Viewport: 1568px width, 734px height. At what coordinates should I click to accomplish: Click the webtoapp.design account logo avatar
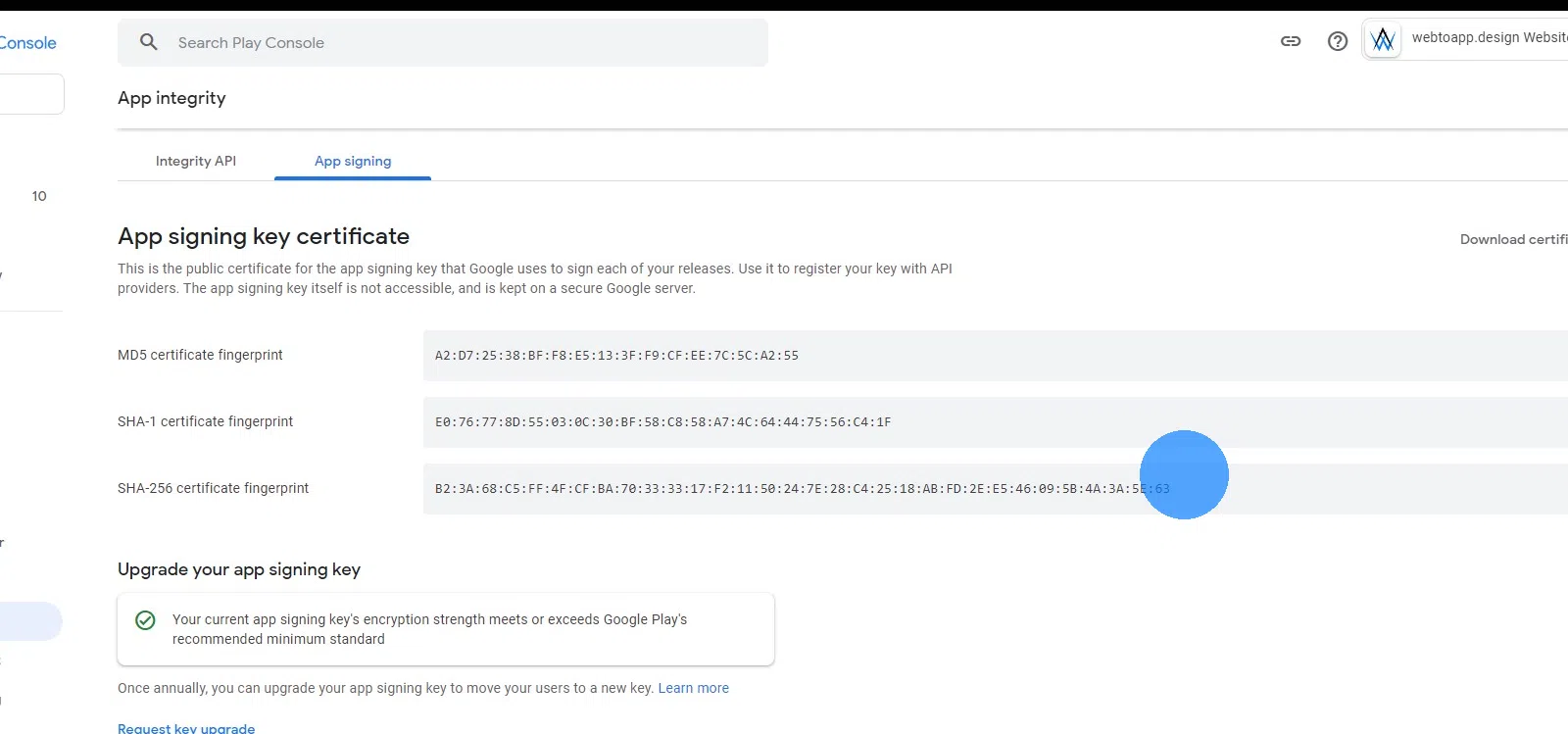(x=1383, y=40)
